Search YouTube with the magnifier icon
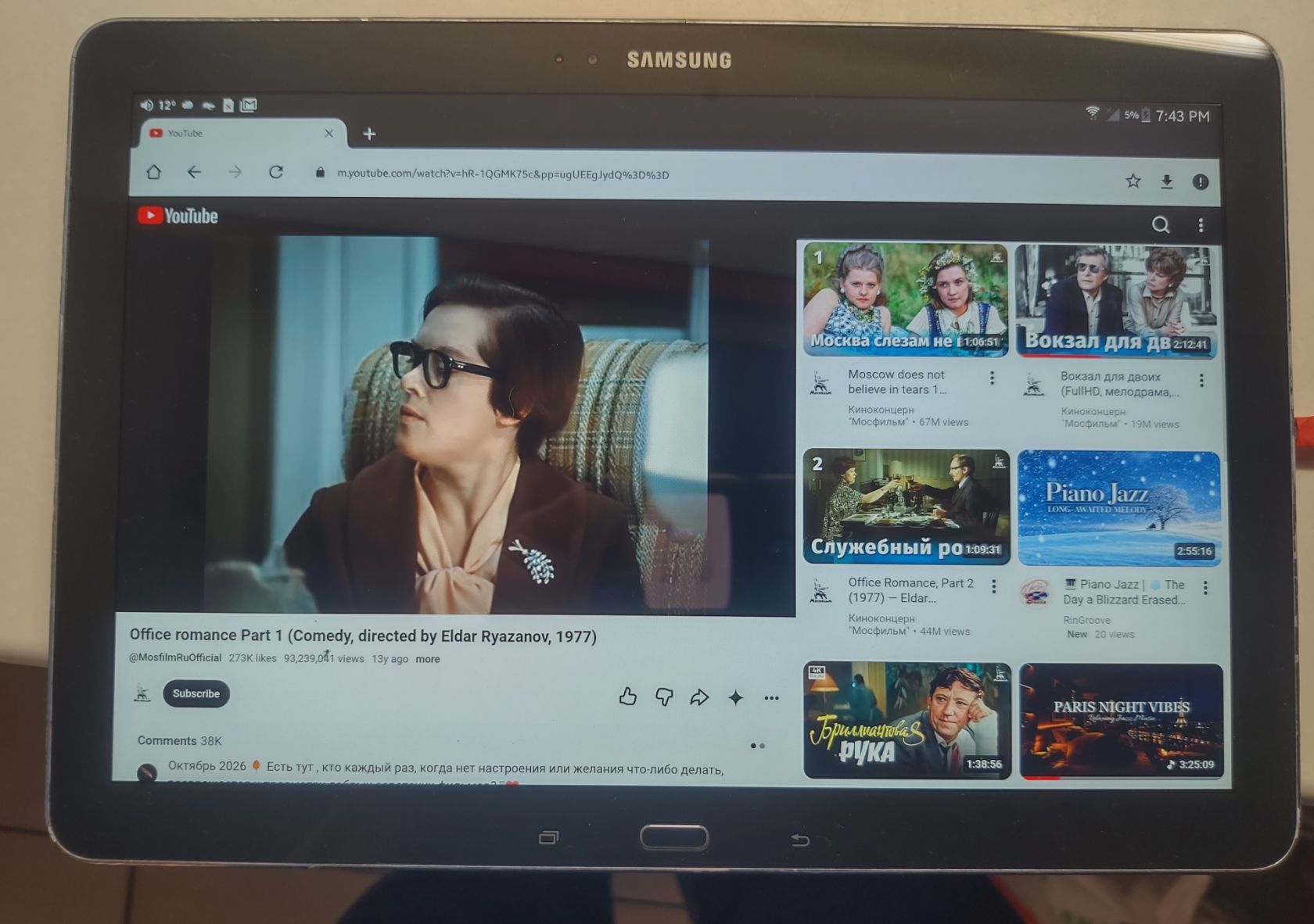Viewport: 1314px width, 924px height. 1161,225
